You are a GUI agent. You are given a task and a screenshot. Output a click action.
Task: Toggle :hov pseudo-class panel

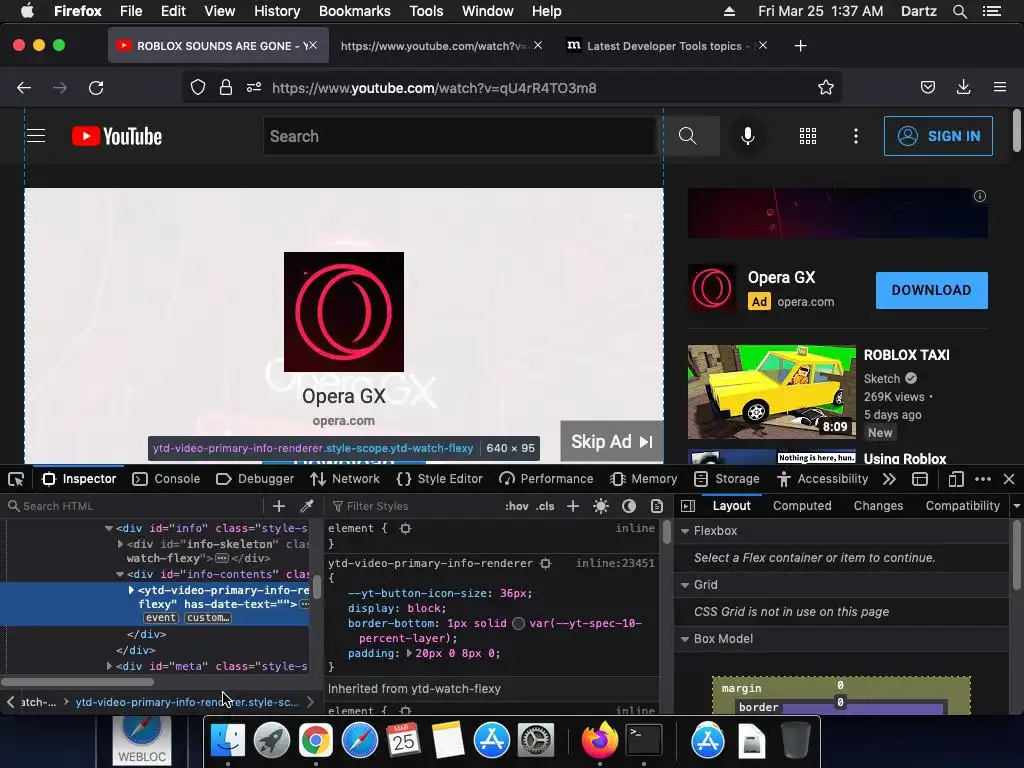[517, 506]
